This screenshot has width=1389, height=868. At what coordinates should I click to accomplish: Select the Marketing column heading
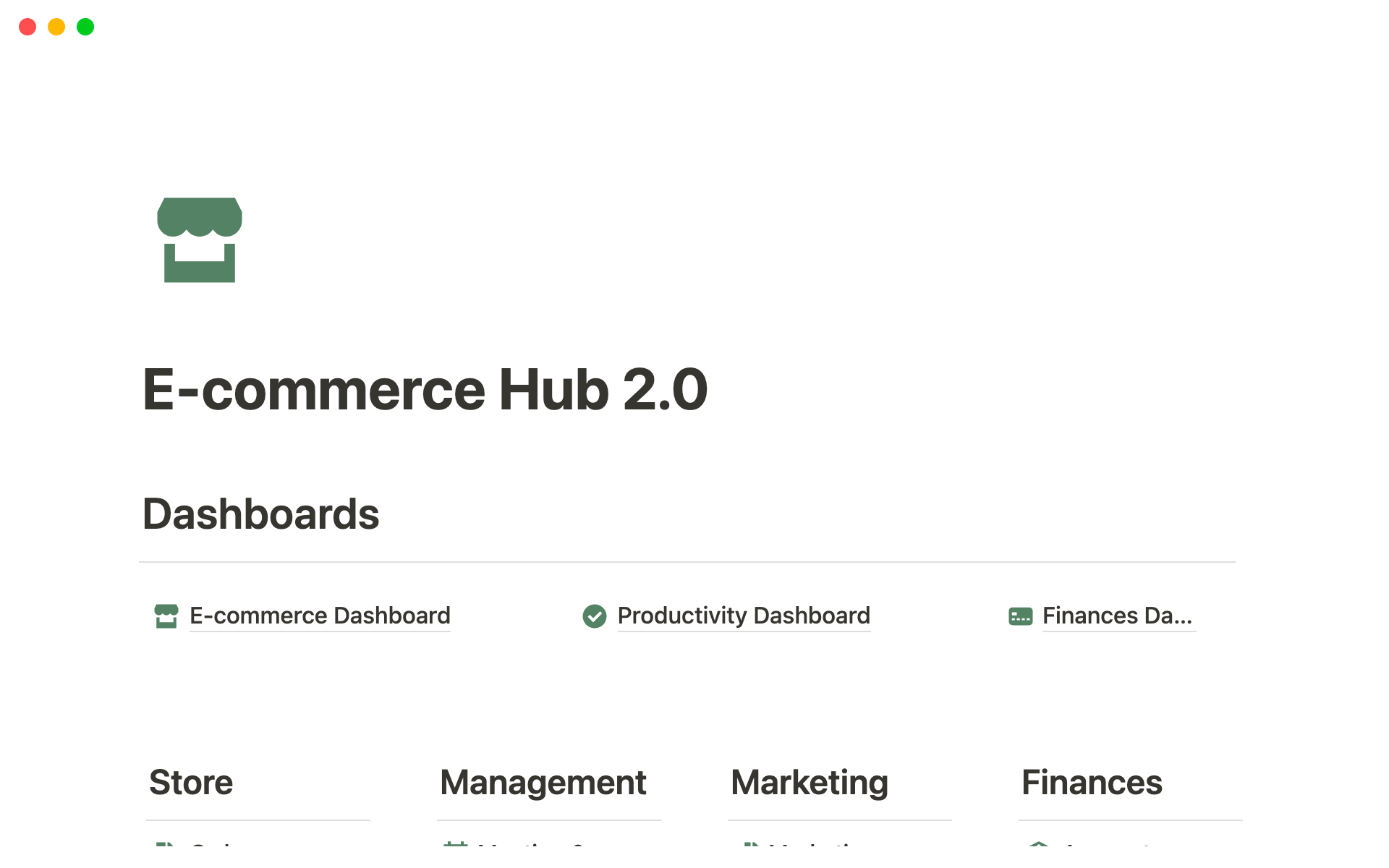[810, 783]
